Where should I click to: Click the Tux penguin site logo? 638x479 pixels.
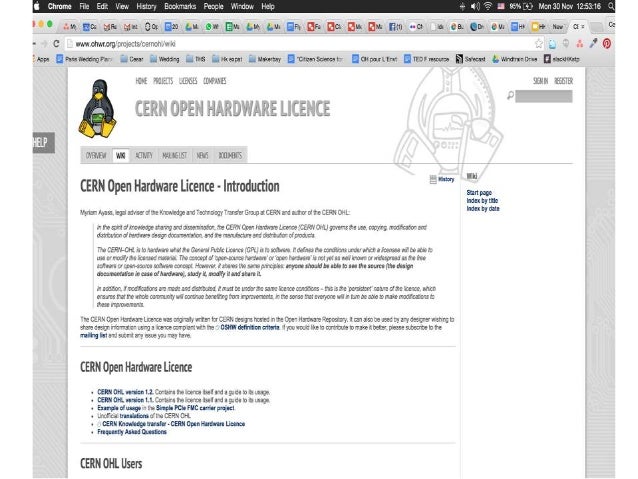98,108
